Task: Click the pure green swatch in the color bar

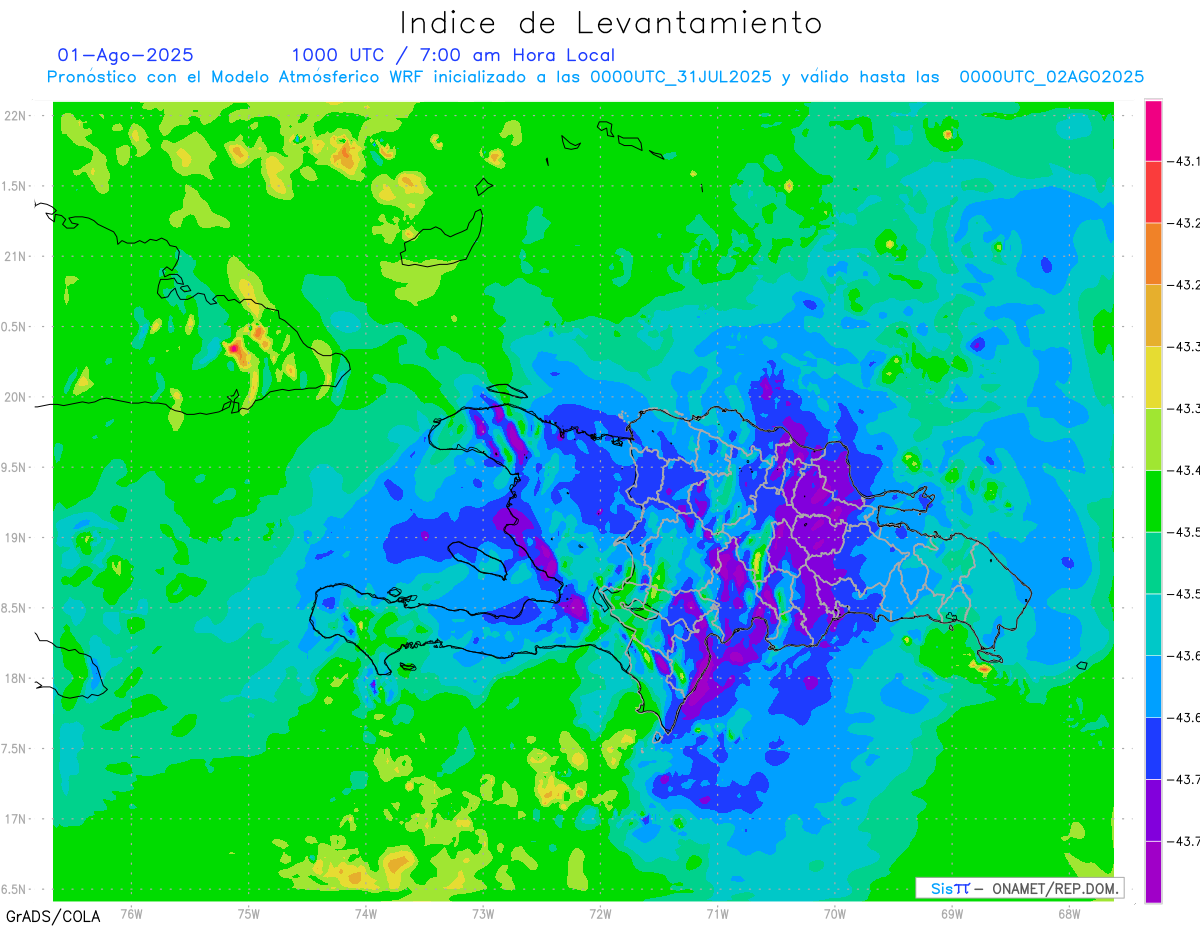Action: [x=1153, y=501]
